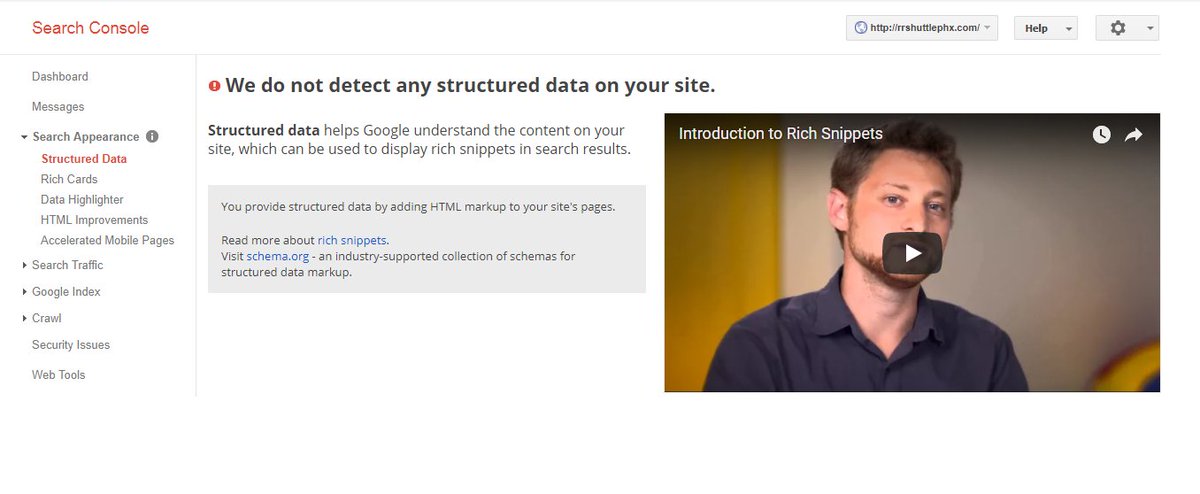Viewport: 1200px width, 494px height.
Task: Open the settings gear menu
Action: click(x=1127, y=28)
